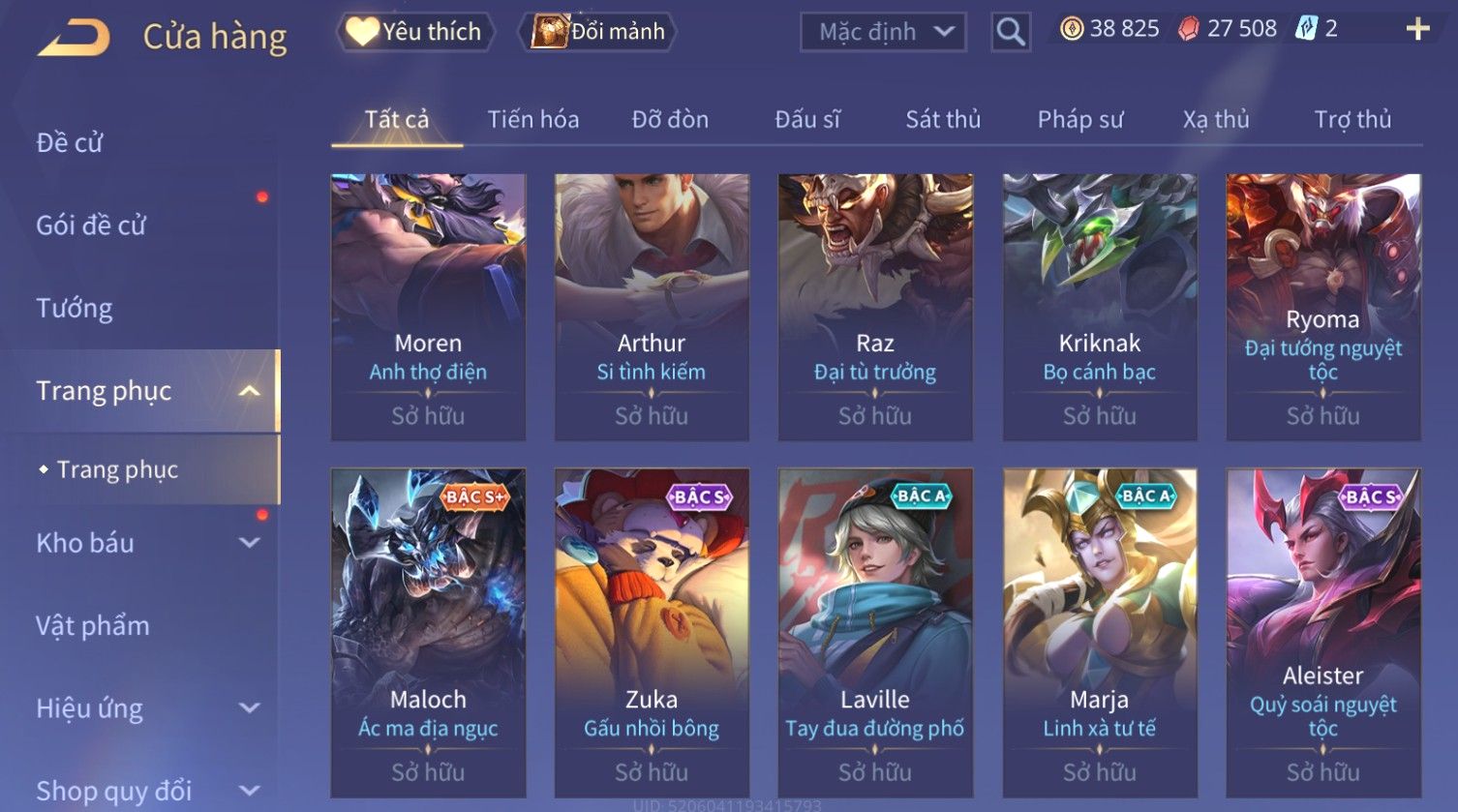Click the red ruby currency icon

(x=1188, y=29)
